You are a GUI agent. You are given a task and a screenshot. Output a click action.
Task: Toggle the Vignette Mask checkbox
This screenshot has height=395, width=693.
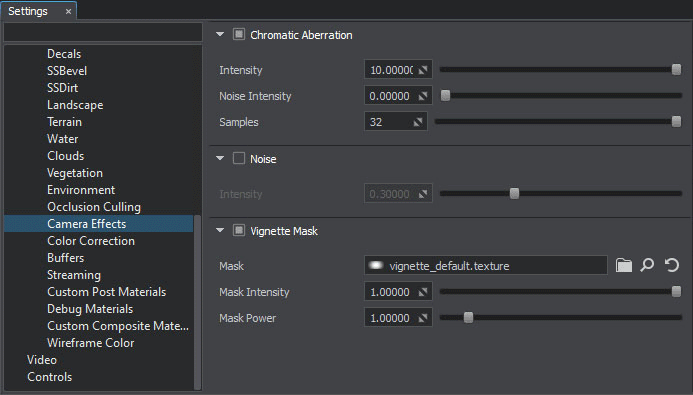coord(239,230)
